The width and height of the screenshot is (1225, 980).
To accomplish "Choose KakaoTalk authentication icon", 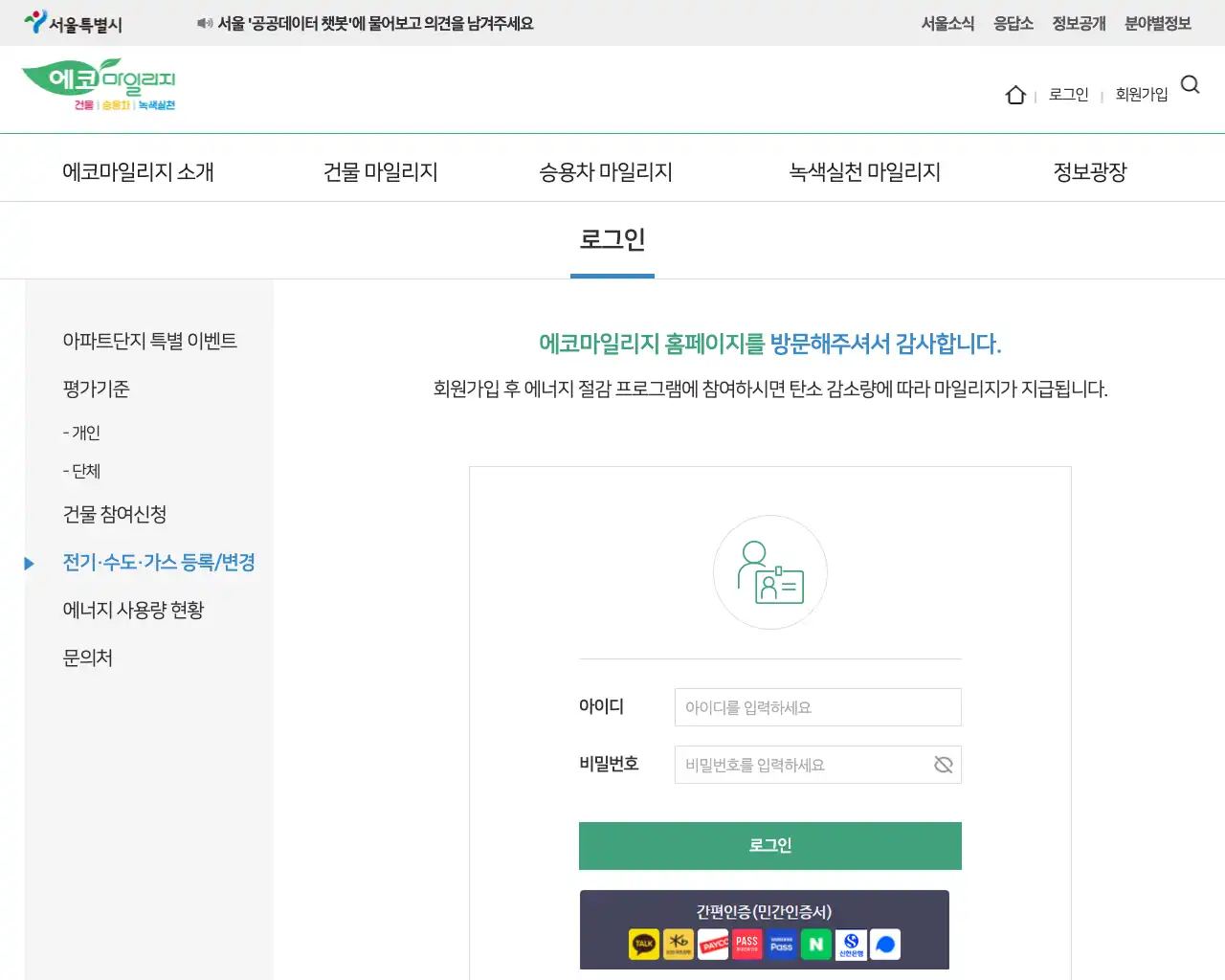I will [644, 945].
